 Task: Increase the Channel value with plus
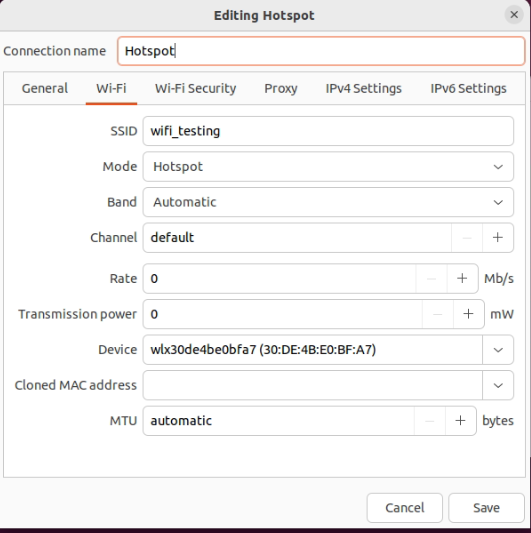click(x=498, y=238)
